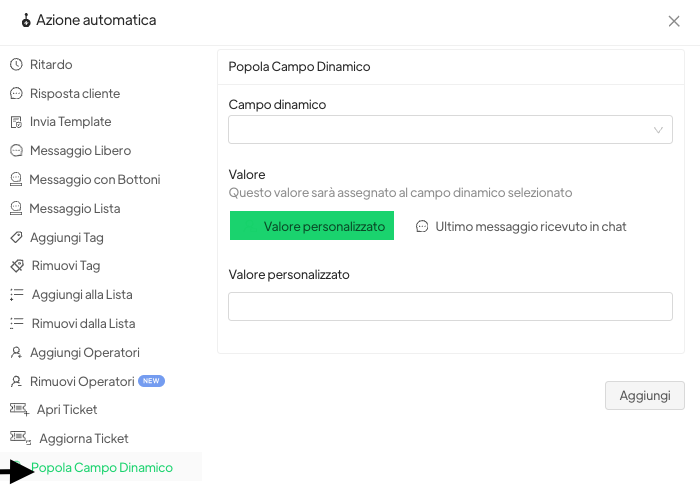Click the Campo dinamico chevron arrow

[x=658, y=130]
